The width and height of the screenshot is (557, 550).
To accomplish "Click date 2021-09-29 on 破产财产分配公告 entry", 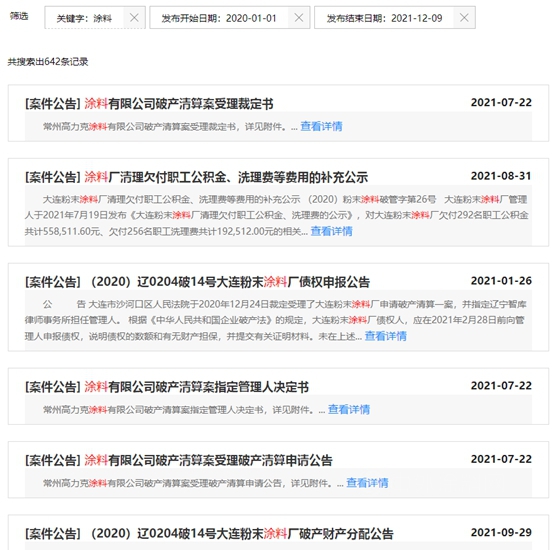I will [501, 533].
